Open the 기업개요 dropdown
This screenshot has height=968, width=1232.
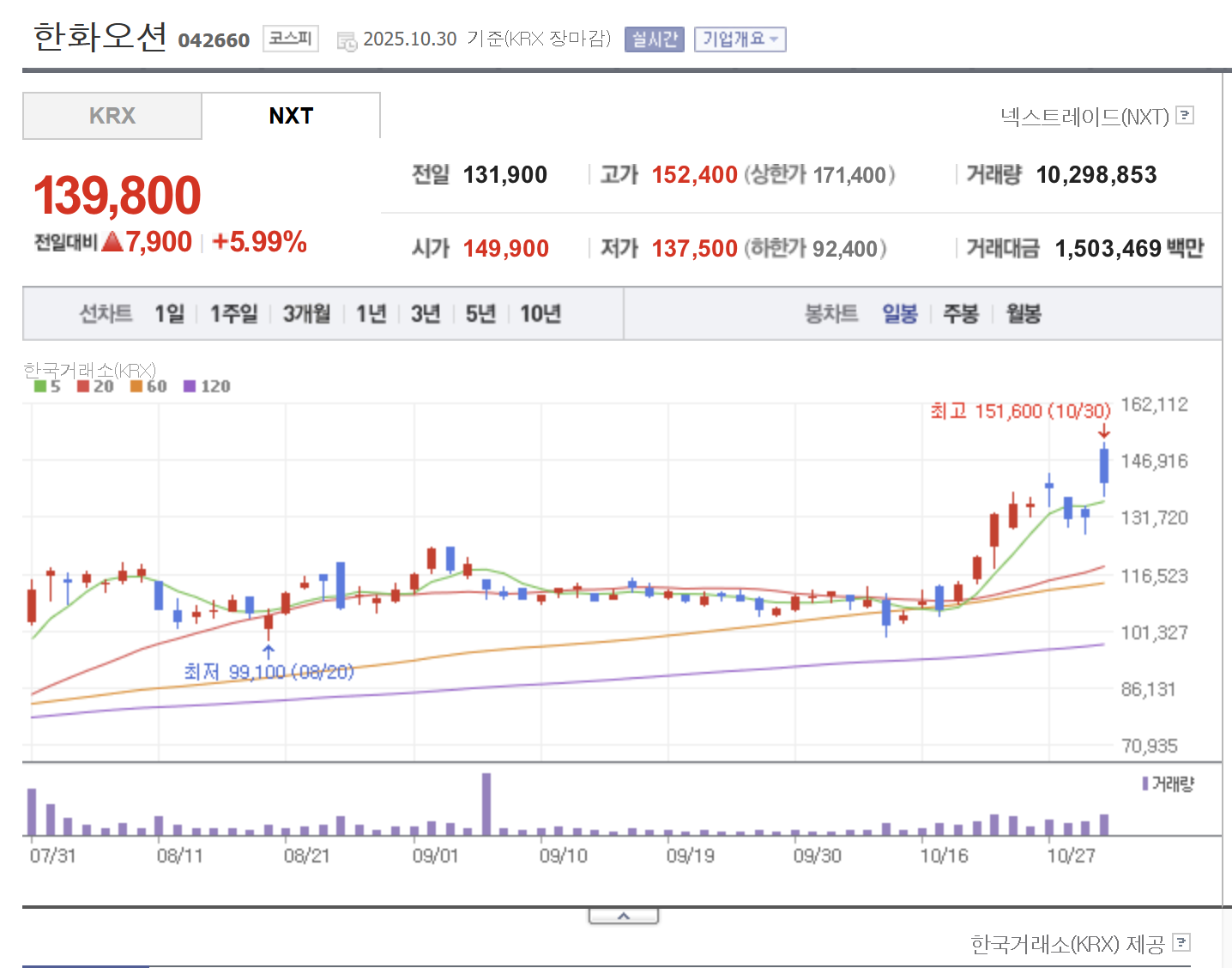coord(740,39)
